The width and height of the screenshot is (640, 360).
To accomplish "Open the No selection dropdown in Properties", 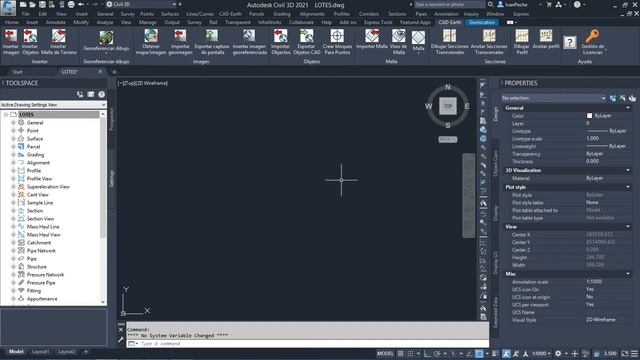I will tap(553, 98).
